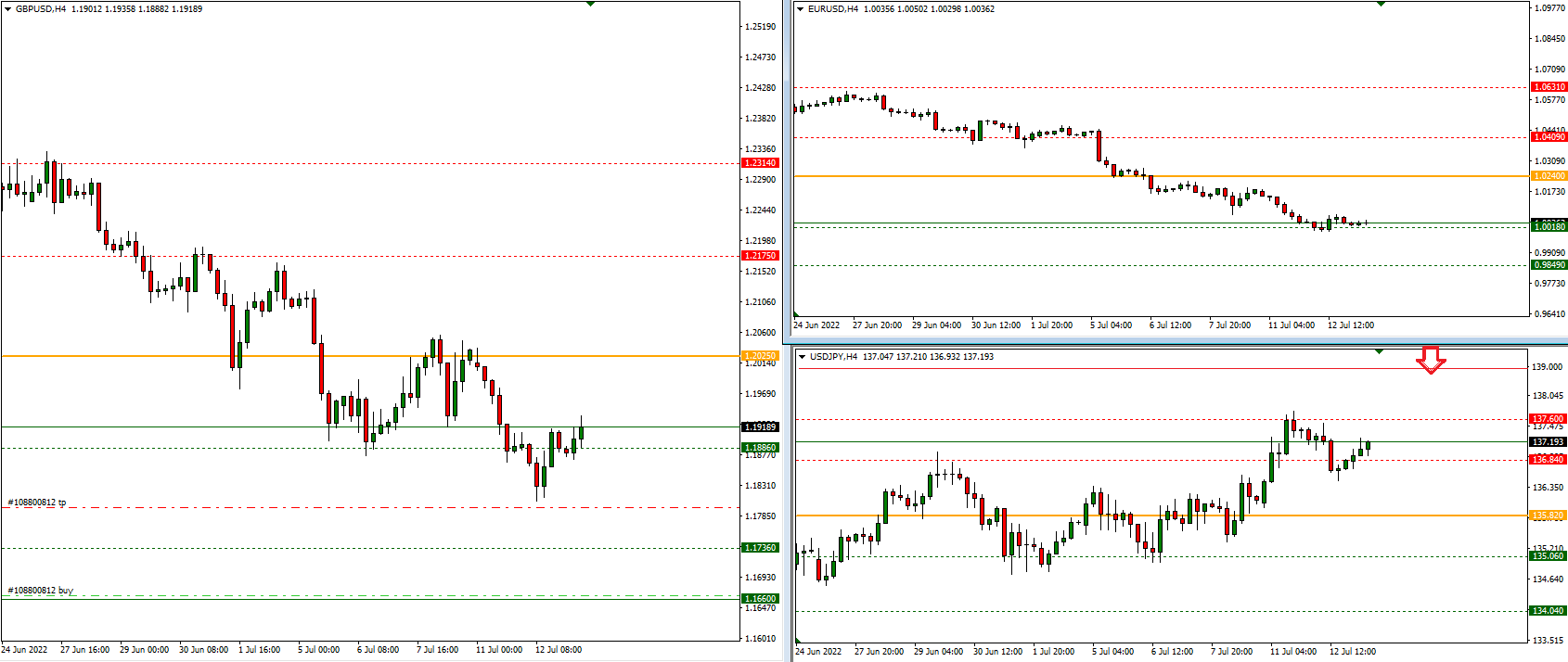Click the red 136.840 level label
Image resolution: width=1568 pixels, height=662 pixels.
click(x=1548, y=460)
